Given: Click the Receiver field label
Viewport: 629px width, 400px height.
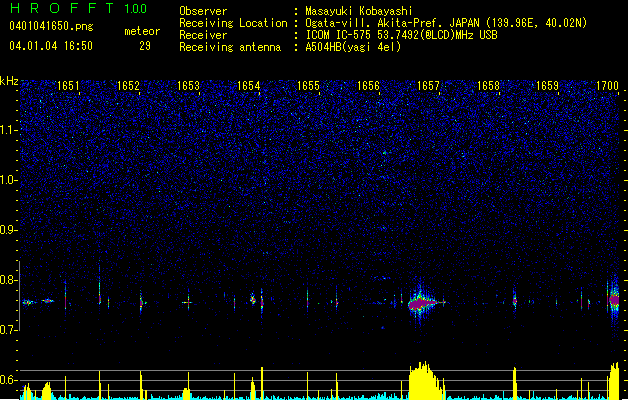Looking at the screenshot, I should (x=203, y=35).
